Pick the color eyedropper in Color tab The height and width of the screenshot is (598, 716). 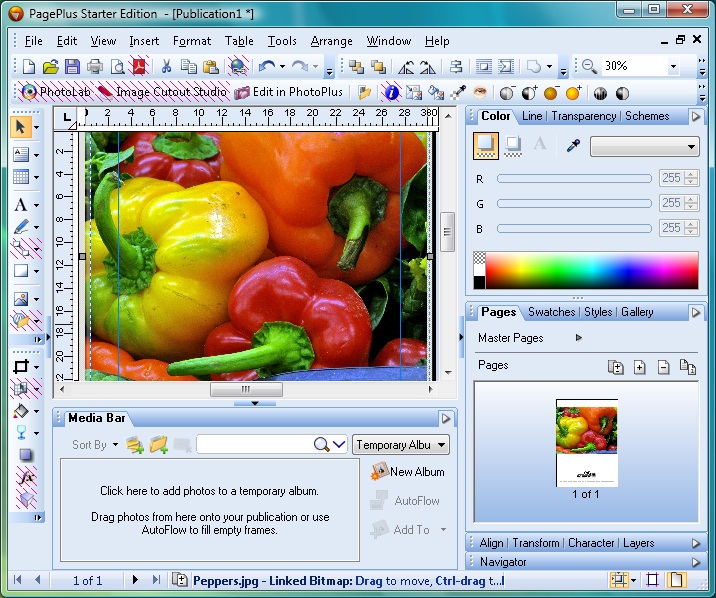coord(573,146)
